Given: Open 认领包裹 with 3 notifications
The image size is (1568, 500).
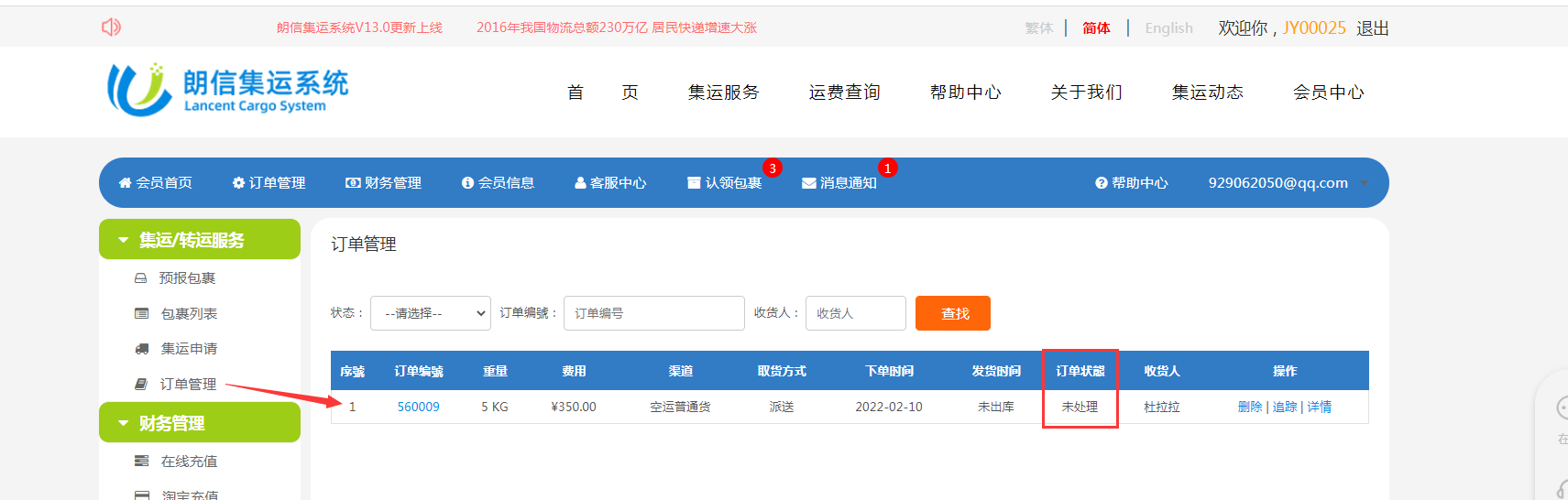Looking at the screenshot, I should [x=725, y=183].
